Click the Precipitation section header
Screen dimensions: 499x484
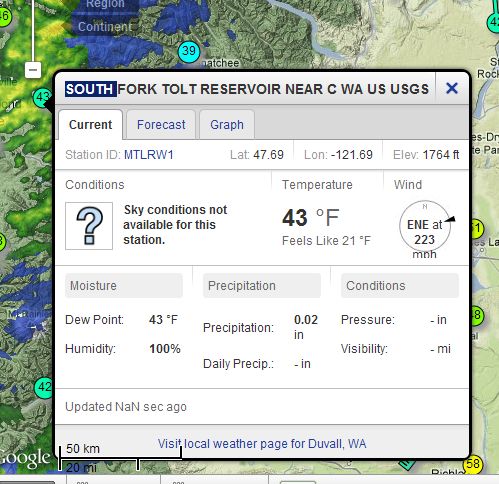coord(262,286)
